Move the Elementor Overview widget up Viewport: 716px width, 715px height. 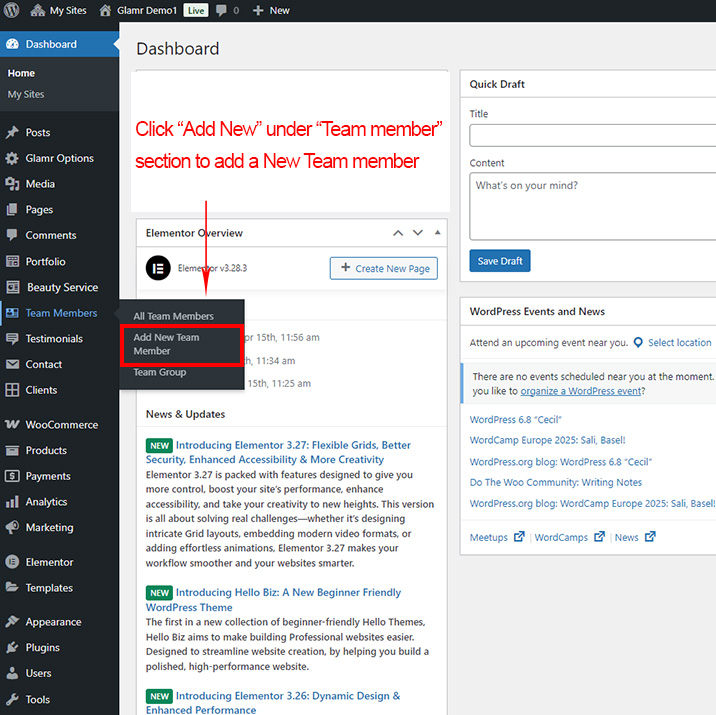398,233
